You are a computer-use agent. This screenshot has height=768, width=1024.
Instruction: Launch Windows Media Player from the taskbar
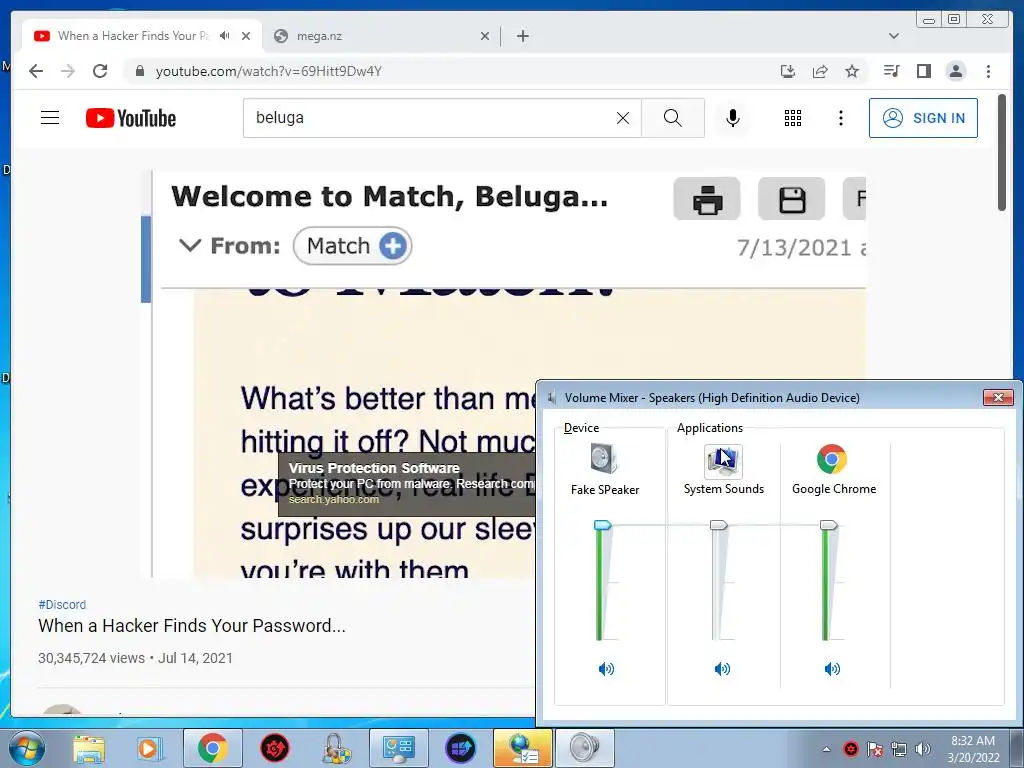tap(148, 748)
